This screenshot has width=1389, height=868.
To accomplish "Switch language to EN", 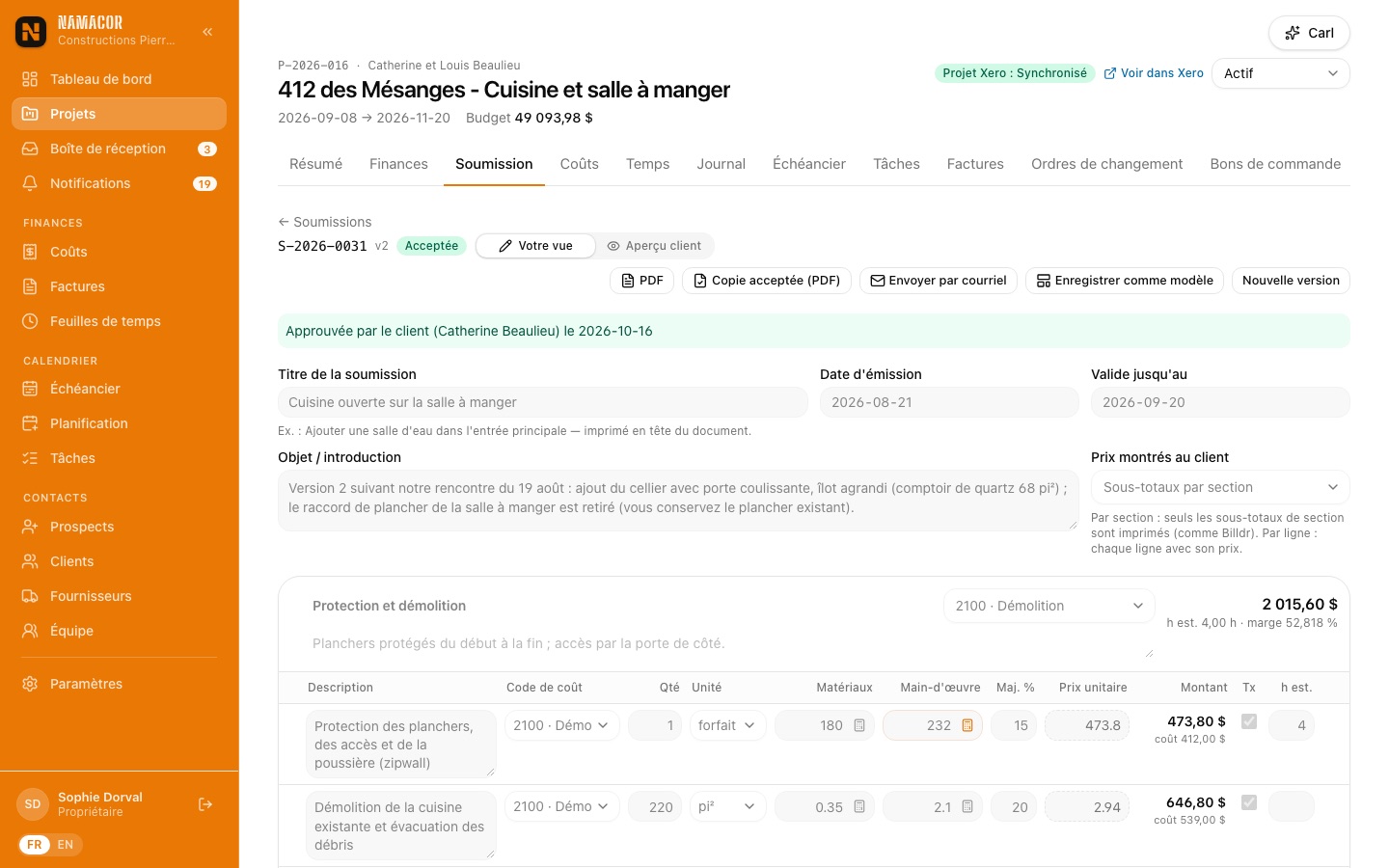I will pyautogui.click(x=66, y=845).
